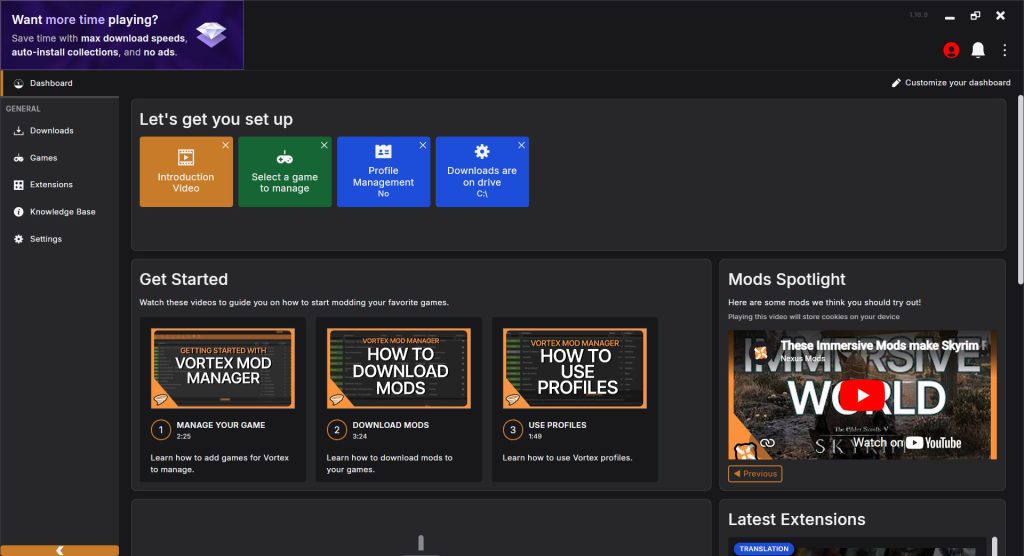1024x556 pixels.
Task: Click the main dashboard vertical scrollbar
Action: 1020,190
